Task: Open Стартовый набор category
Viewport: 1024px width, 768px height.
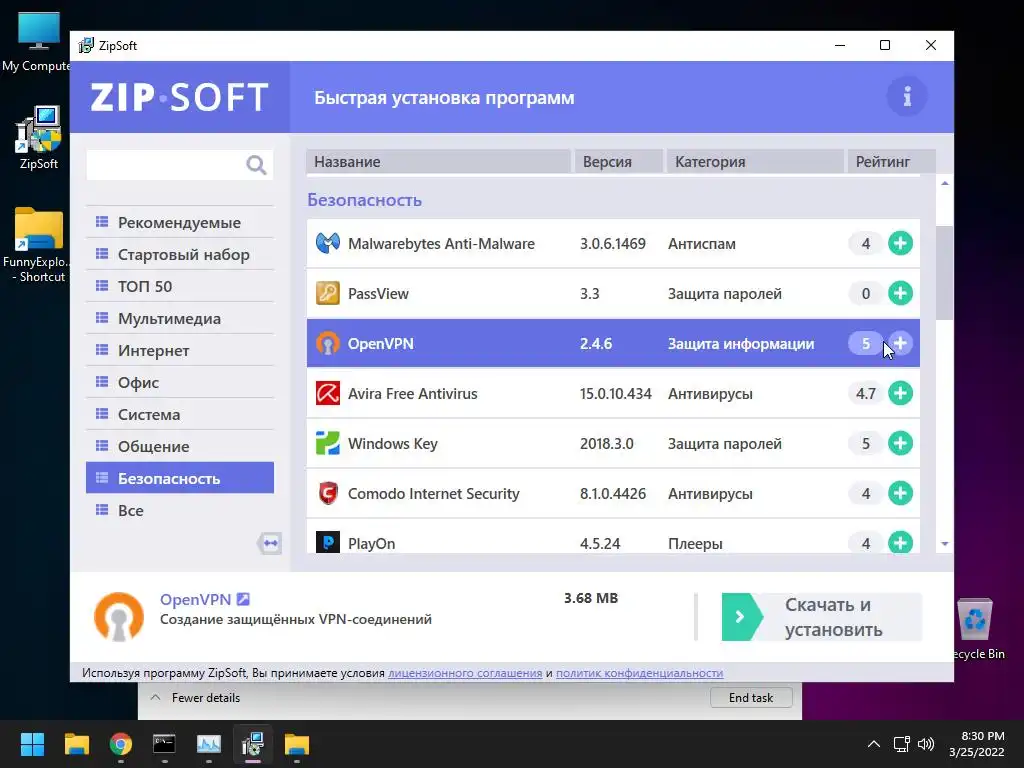Action: click(180, 254)
